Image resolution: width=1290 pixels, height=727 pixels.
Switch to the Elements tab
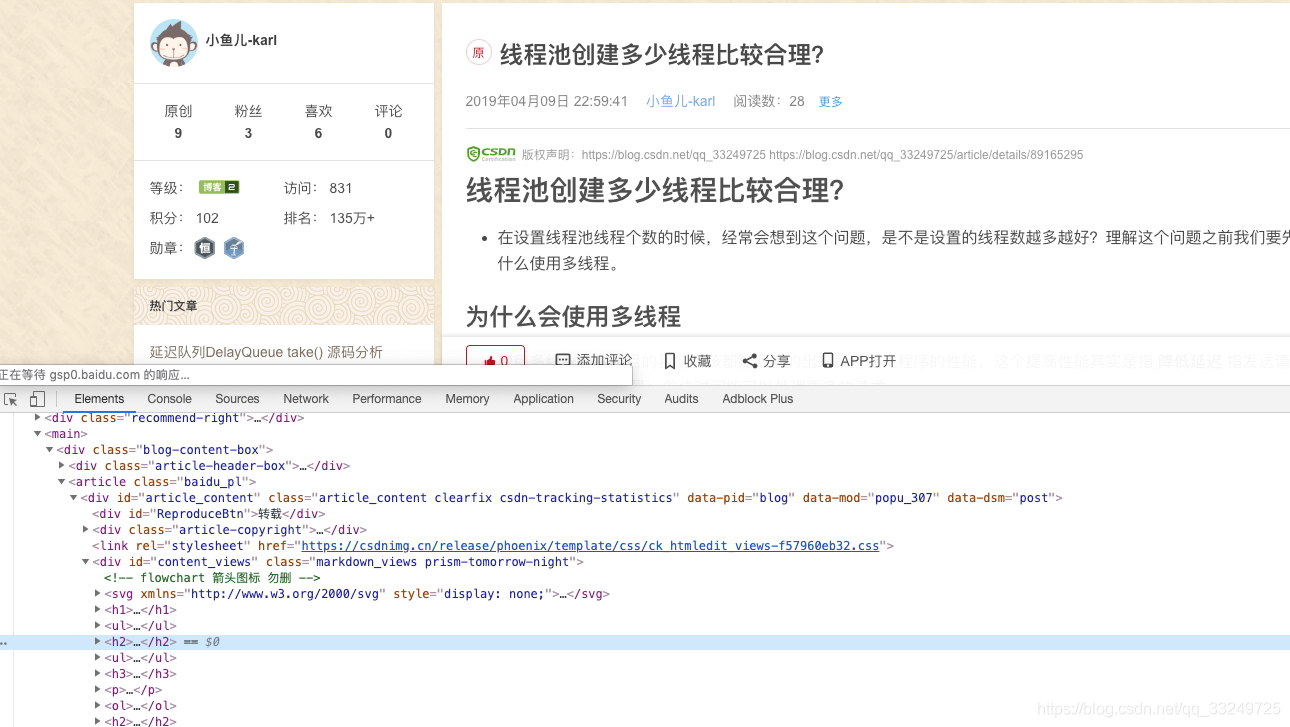tap(99, 398)
